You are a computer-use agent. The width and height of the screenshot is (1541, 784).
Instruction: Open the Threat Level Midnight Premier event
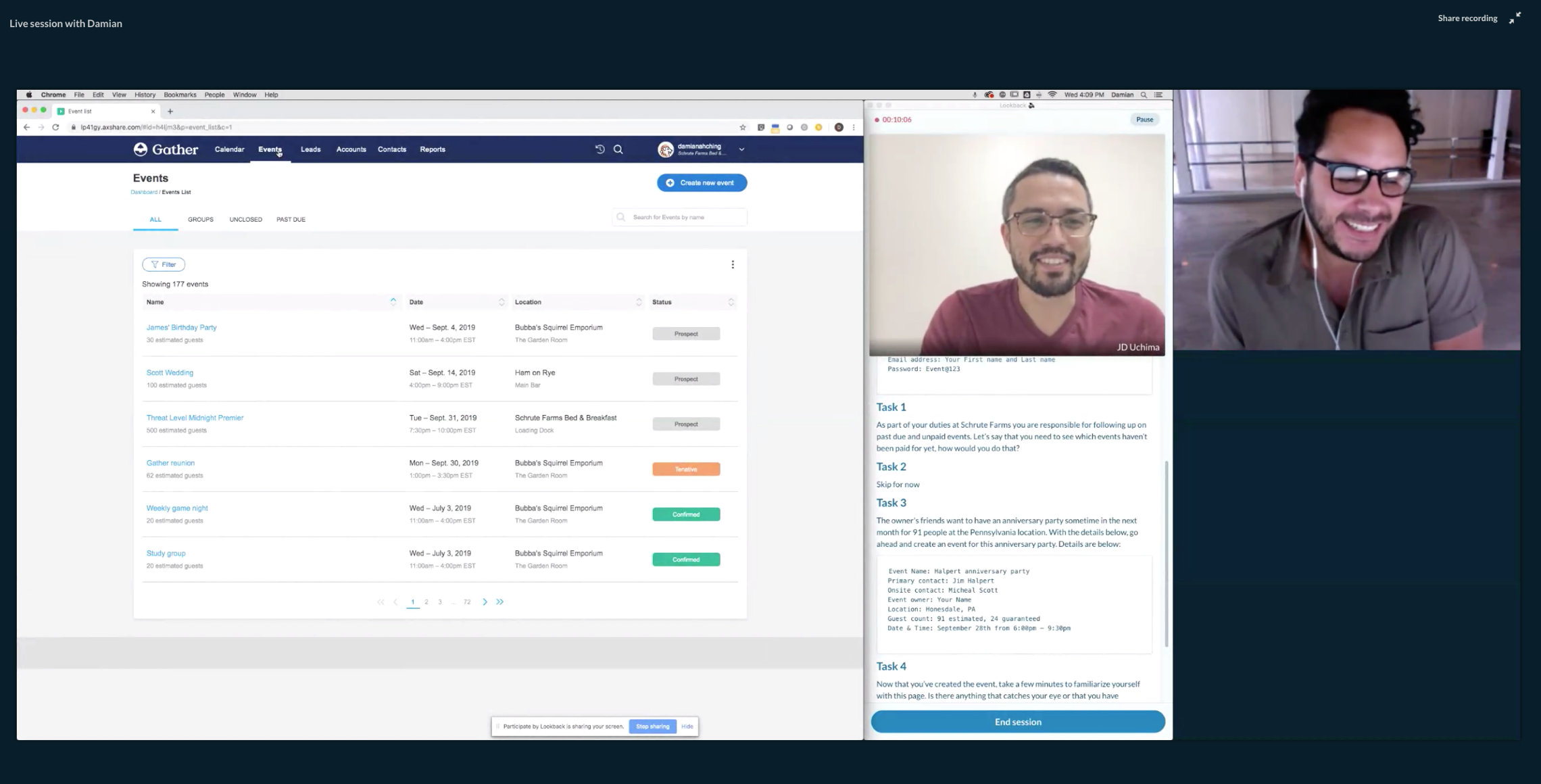tap(195, 418)
